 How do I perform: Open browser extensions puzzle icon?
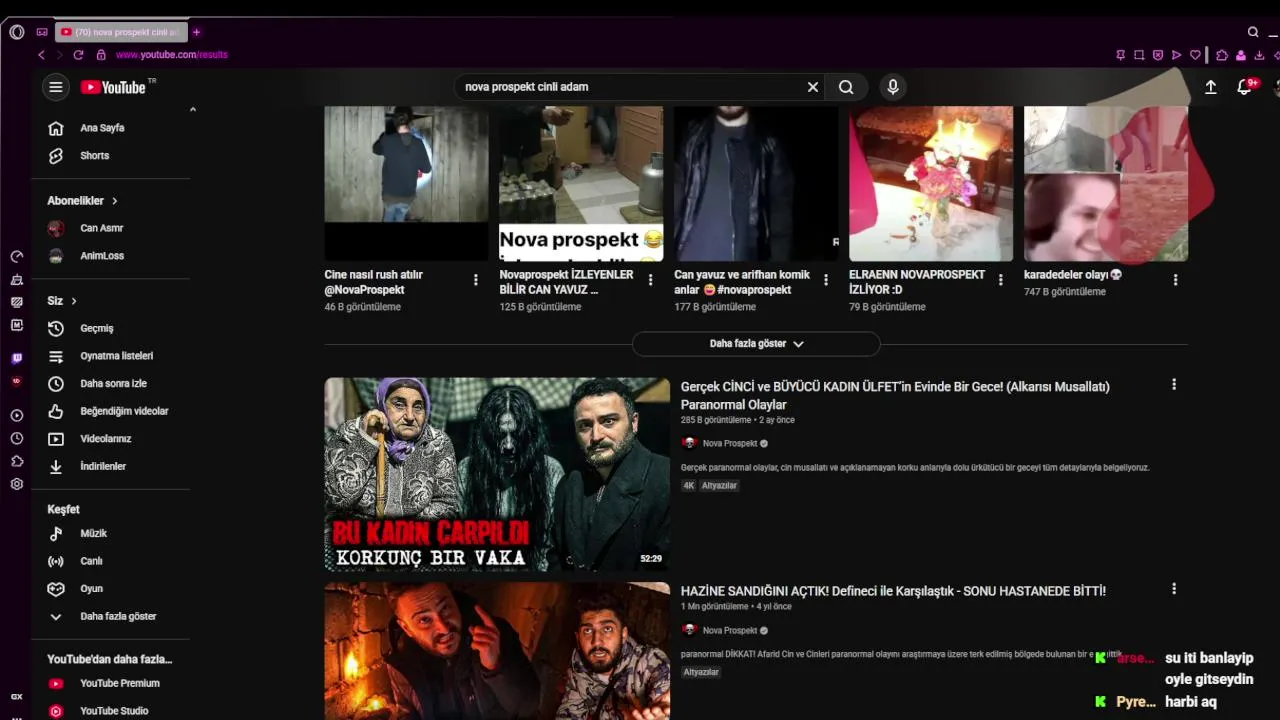click(x=1222, y=55)
